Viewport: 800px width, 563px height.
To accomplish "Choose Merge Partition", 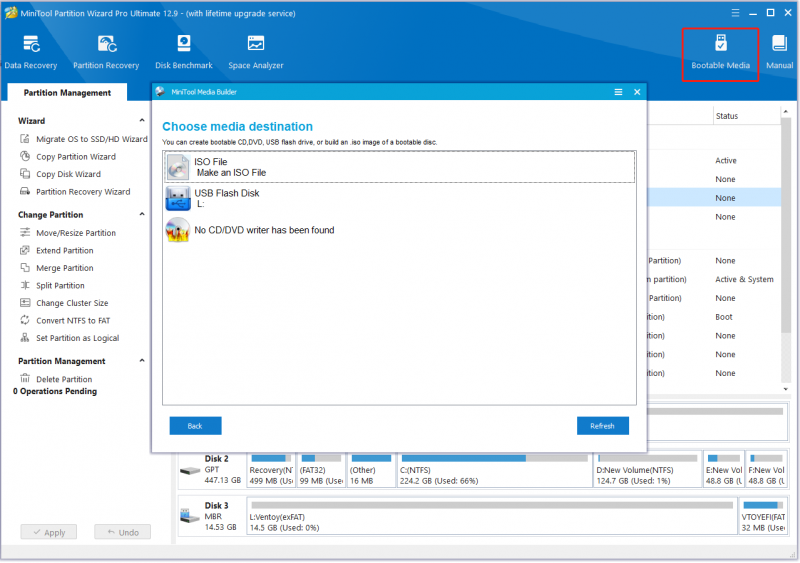I will [57, 268].
